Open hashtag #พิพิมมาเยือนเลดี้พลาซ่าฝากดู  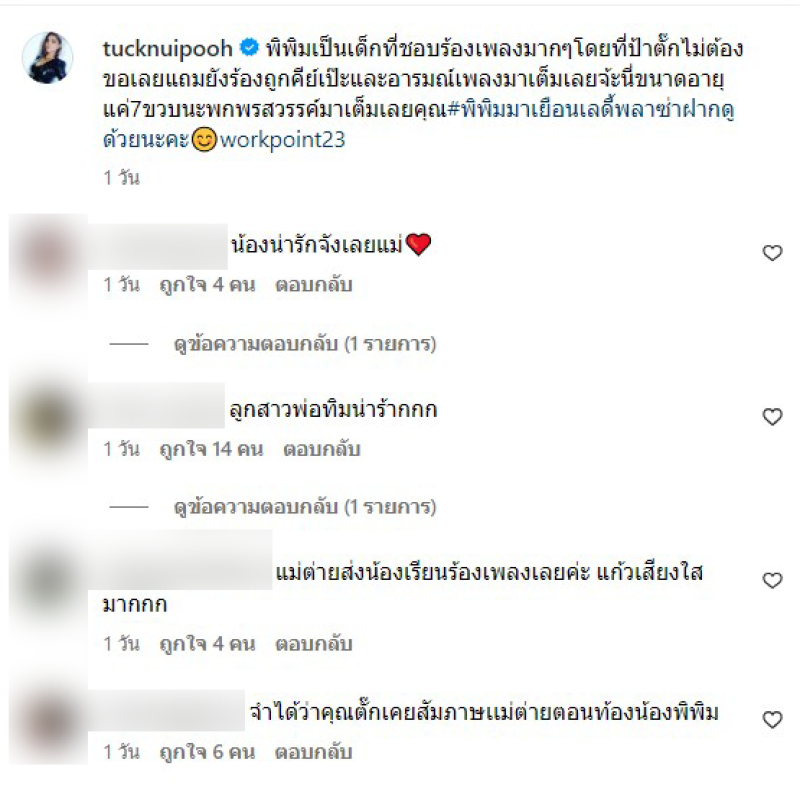tap(590, 109)
